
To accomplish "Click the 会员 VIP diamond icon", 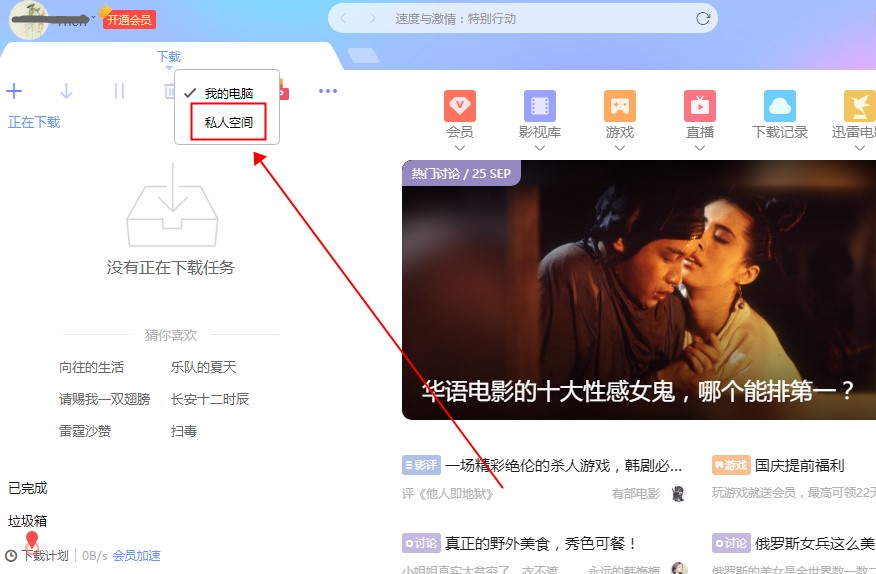I will pos(460,106).
